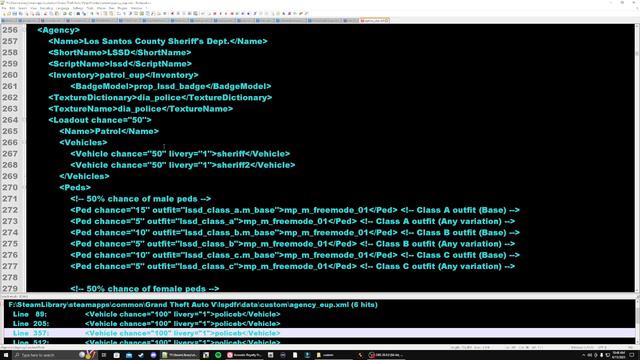The width and height of the screenshot is (640, 360).
Task: Click the Cut toolbar icon
Action: pyautogui.click(x=45, y=13)
